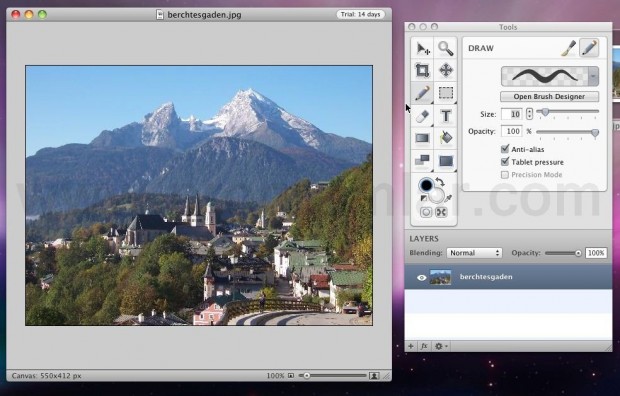This screenshot has width=620, height=396.
Task: Select the Pan tool with four arrows
Action: coord(446,70)
